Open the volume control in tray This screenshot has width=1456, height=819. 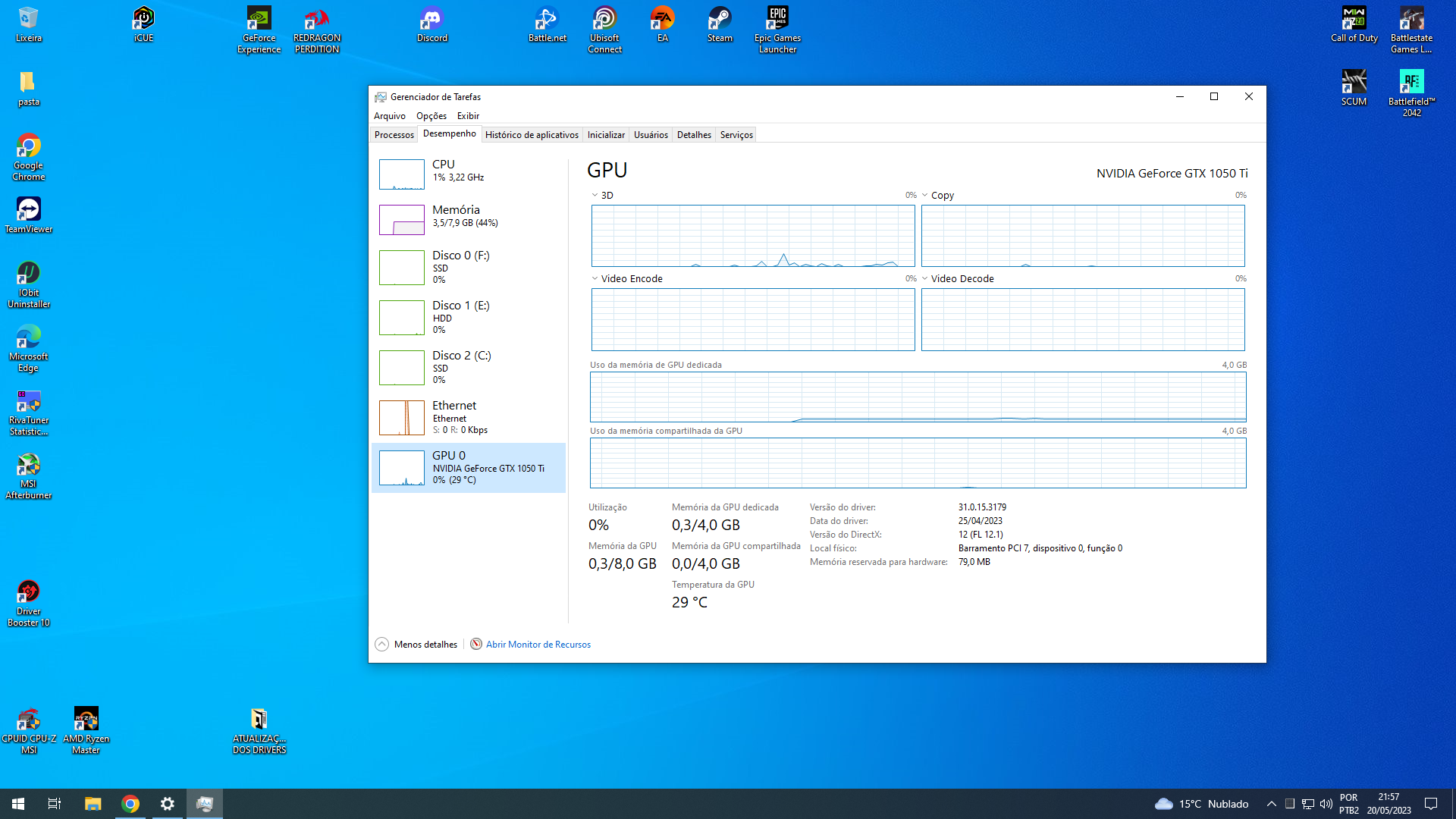[1326, 804]
